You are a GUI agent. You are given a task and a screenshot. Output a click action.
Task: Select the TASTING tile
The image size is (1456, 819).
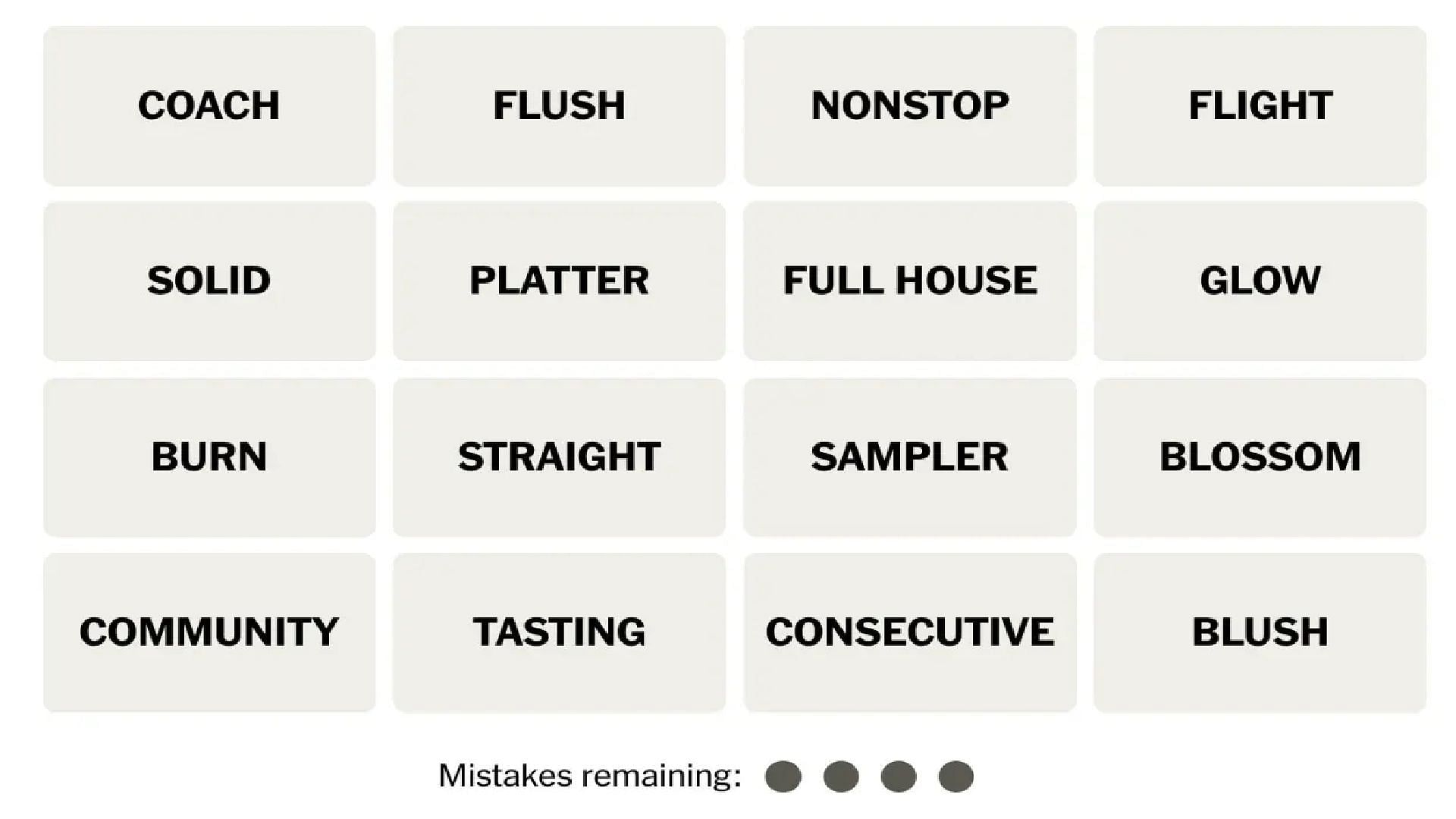click(560, 630)
